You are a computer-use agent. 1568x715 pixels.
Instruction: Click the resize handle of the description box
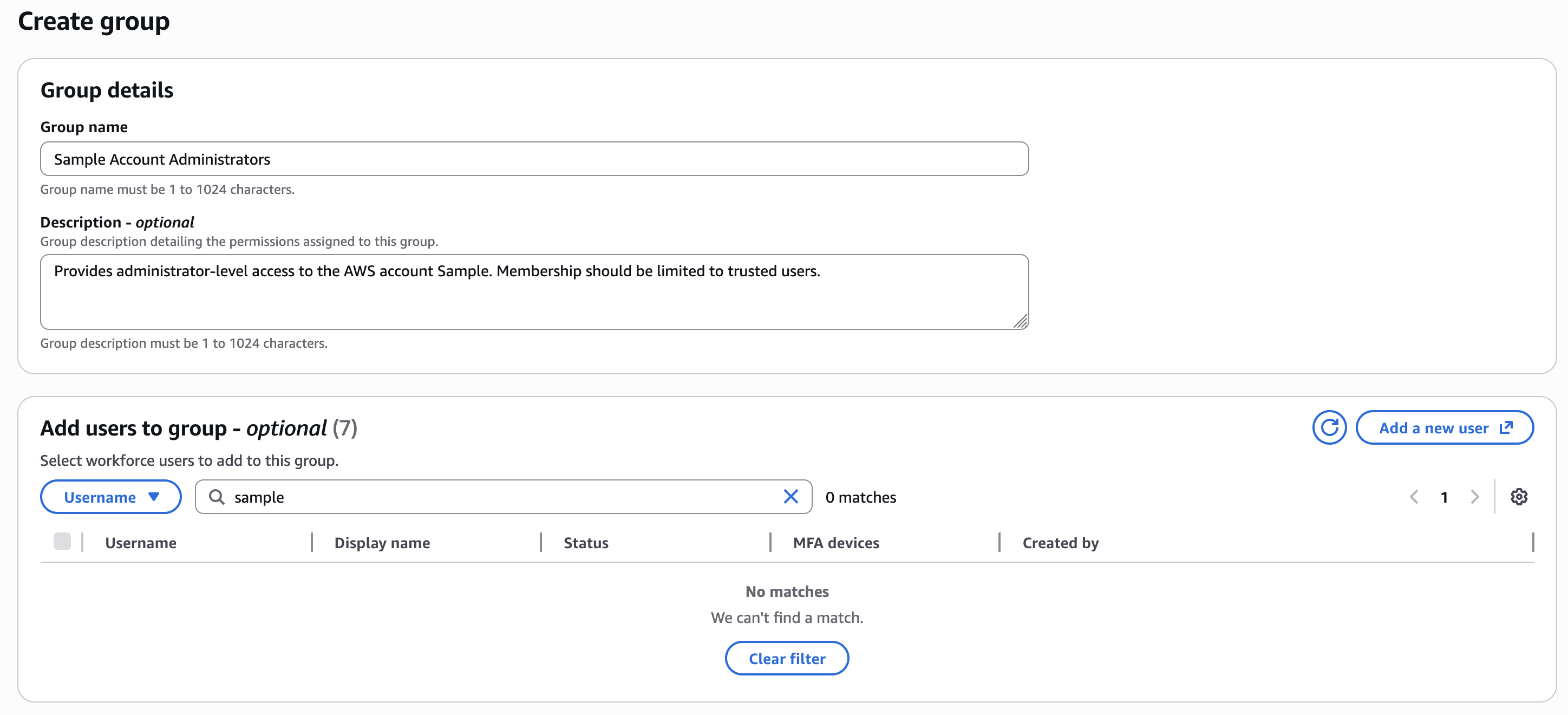tap(1021, 323)
